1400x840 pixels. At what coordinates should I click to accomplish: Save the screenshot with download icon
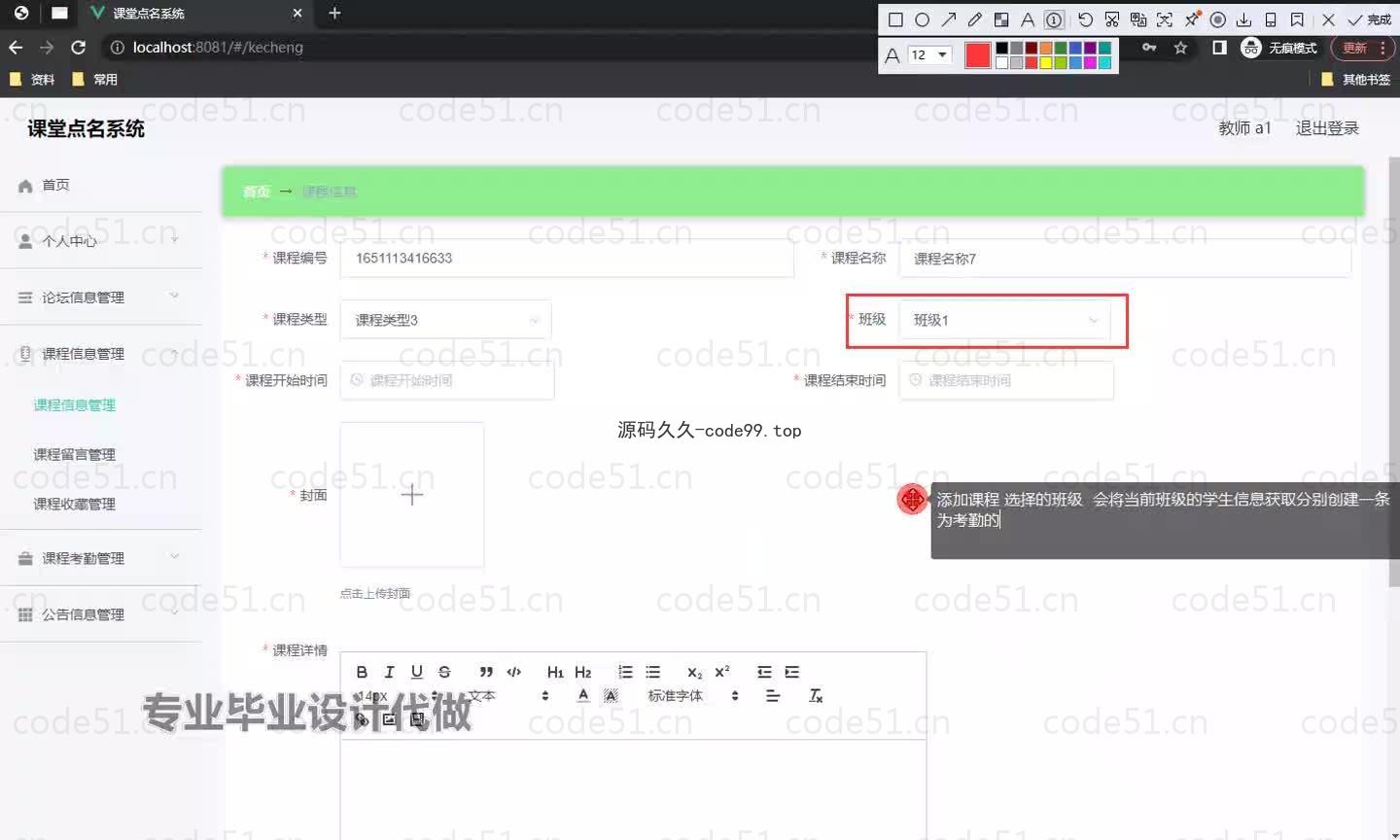pos(1243,19)
